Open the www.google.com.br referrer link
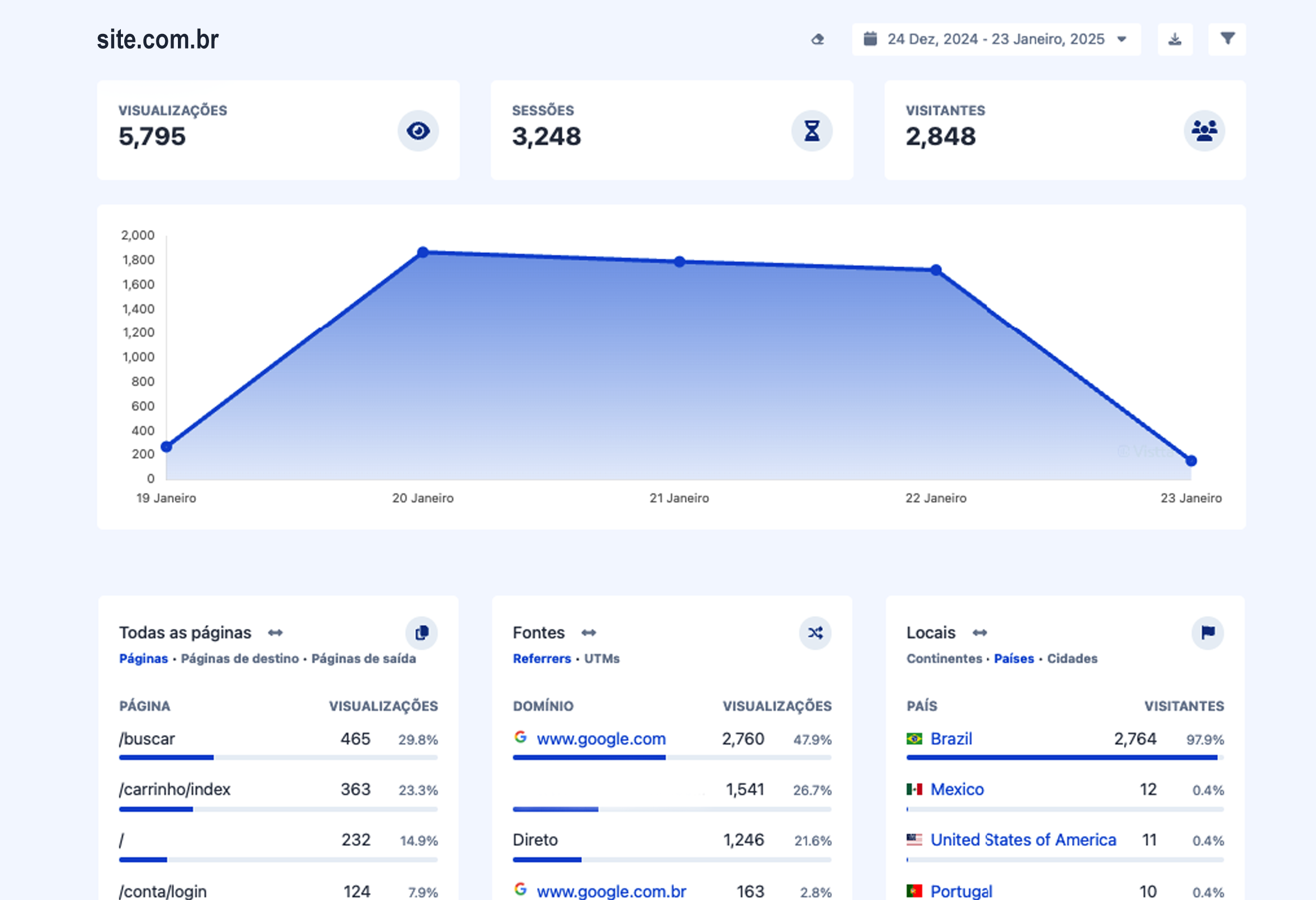The width and height of the screenshot is (1316, 900). (612, 891)
